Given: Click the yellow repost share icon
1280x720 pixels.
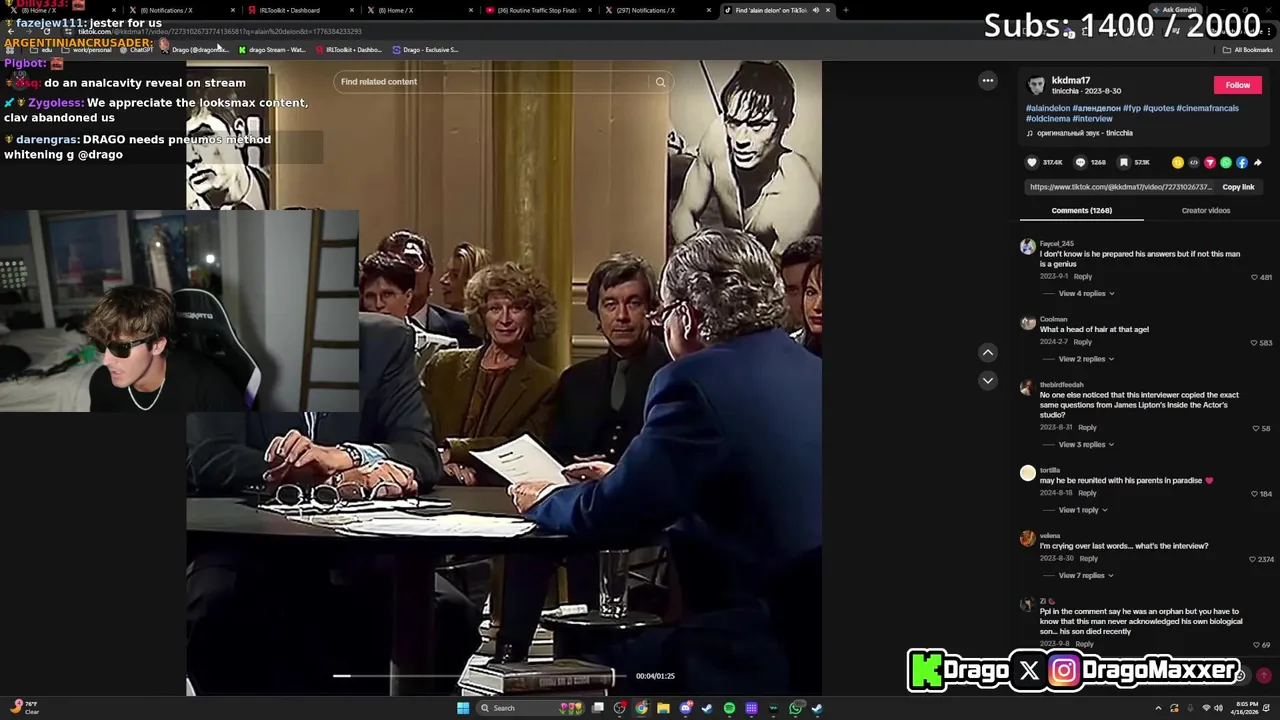Looking at the screenshot, I should (1178, 162).
